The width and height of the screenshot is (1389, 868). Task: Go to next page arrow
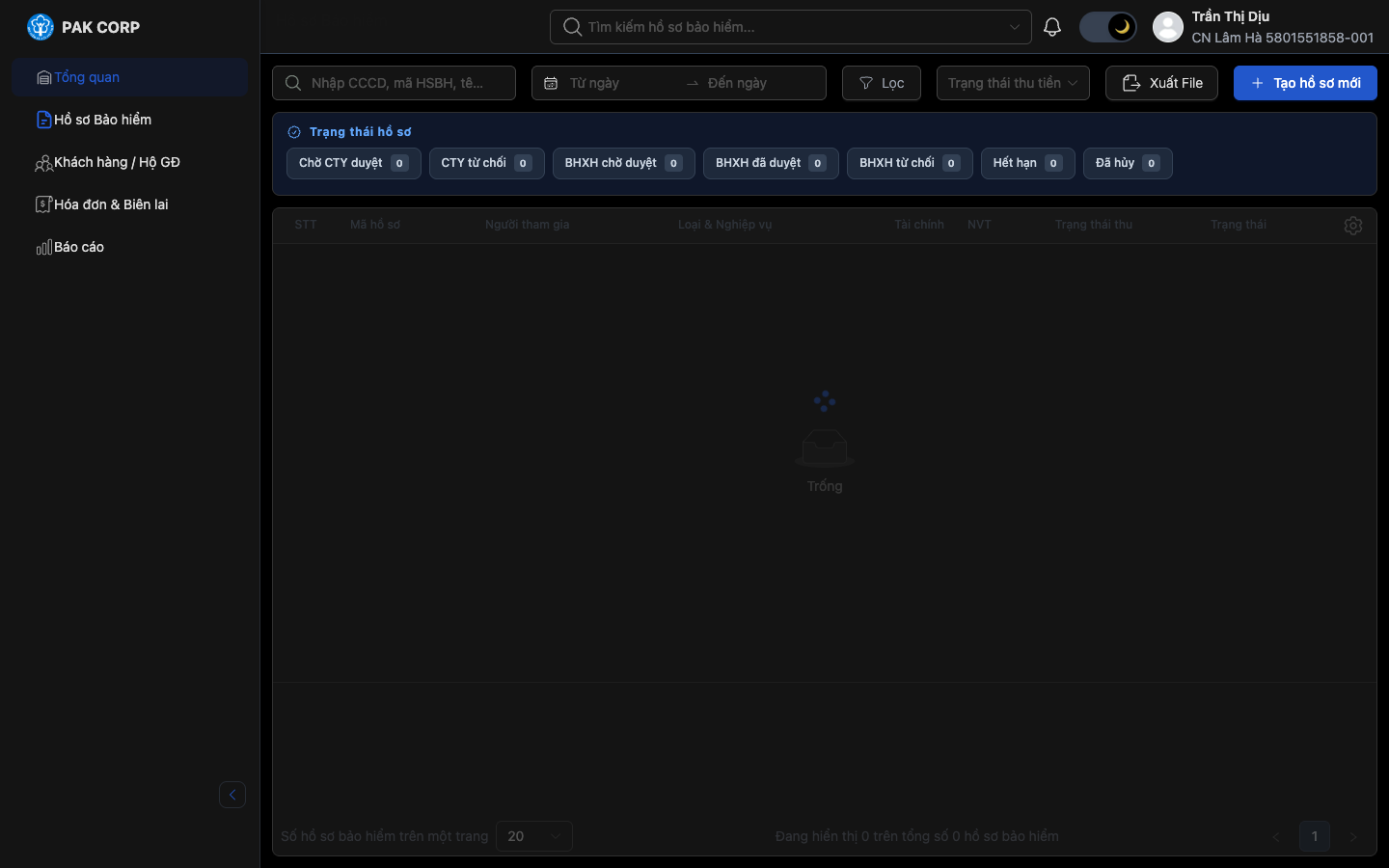tap(1353, 836)
